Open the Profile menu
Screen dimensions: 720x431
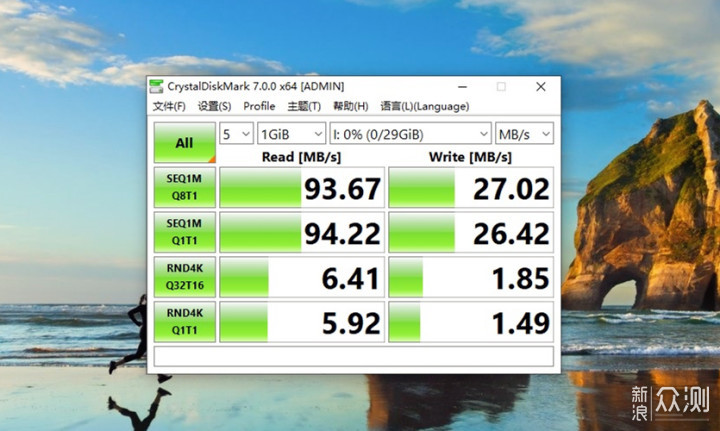click(259, 106)
